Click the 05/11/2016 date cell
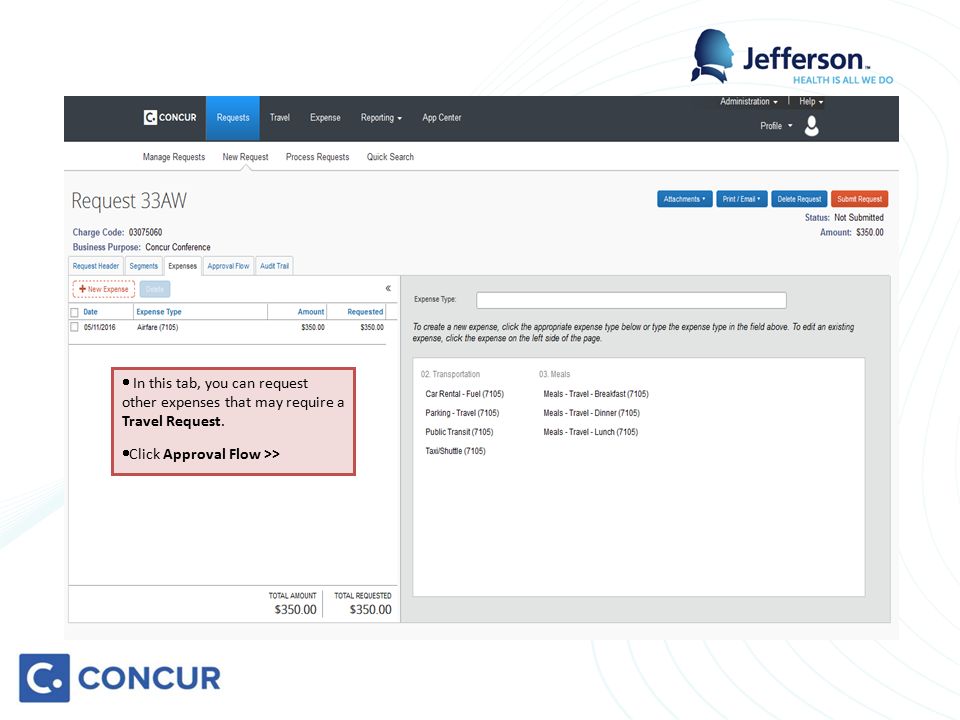 [x=100, y=327]
